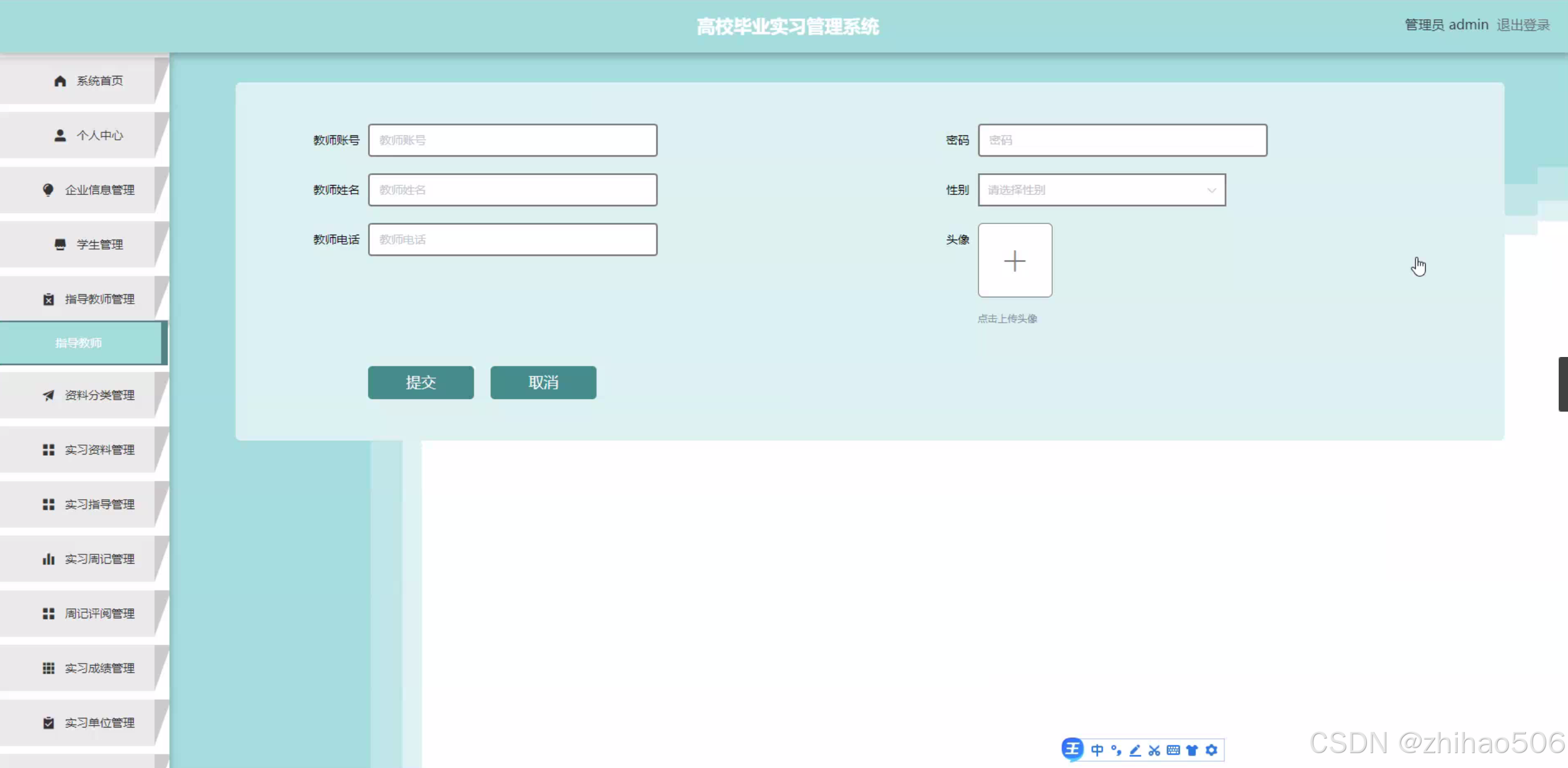The image size is (1568, 768).
Task: Click the bar chart icon beside 实习周记管理
Action: 48,558
